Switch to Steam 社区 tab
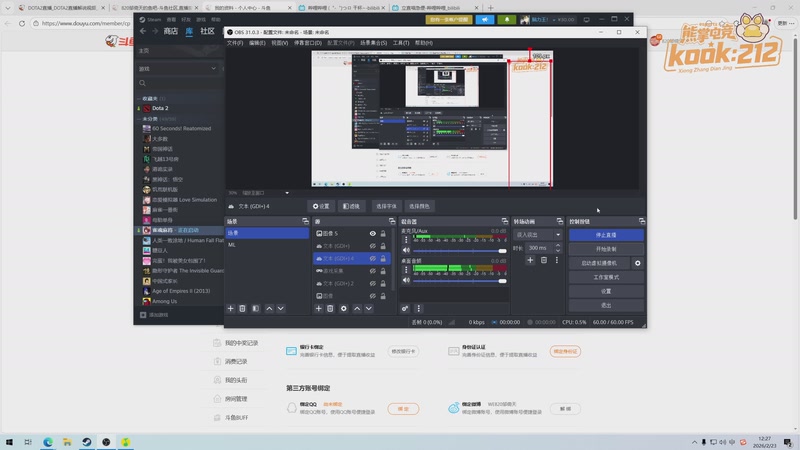Image resolution: width=800 pixels, height=450 pixels. [x=207, y=31]
